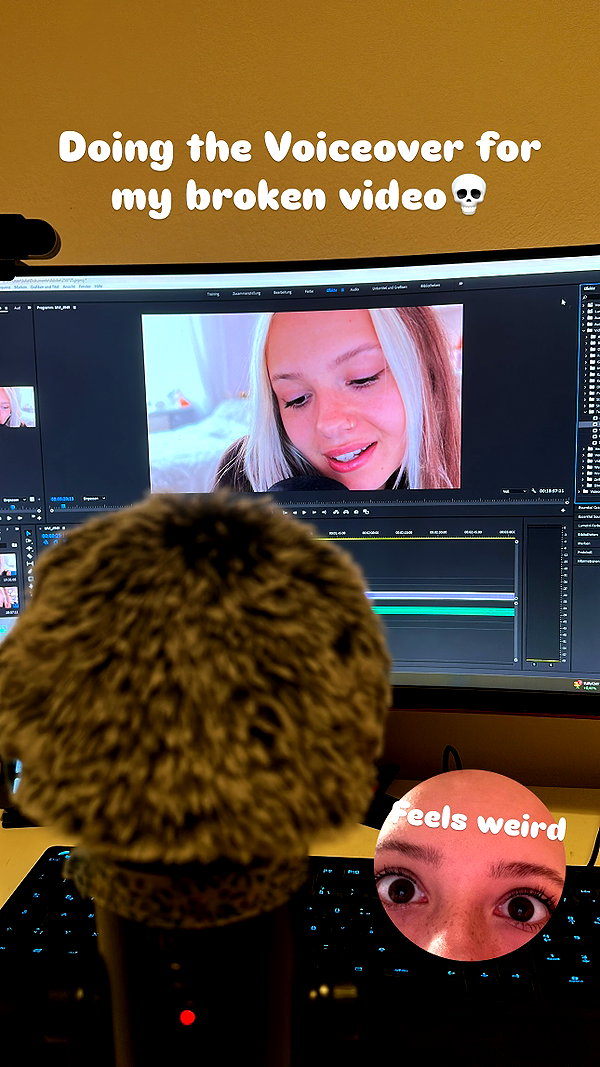The height and width of the screenshot is (1067, 600).
Task: Open the Source monitor Einpassen zoom dropdown
Action: pos(14,499)
